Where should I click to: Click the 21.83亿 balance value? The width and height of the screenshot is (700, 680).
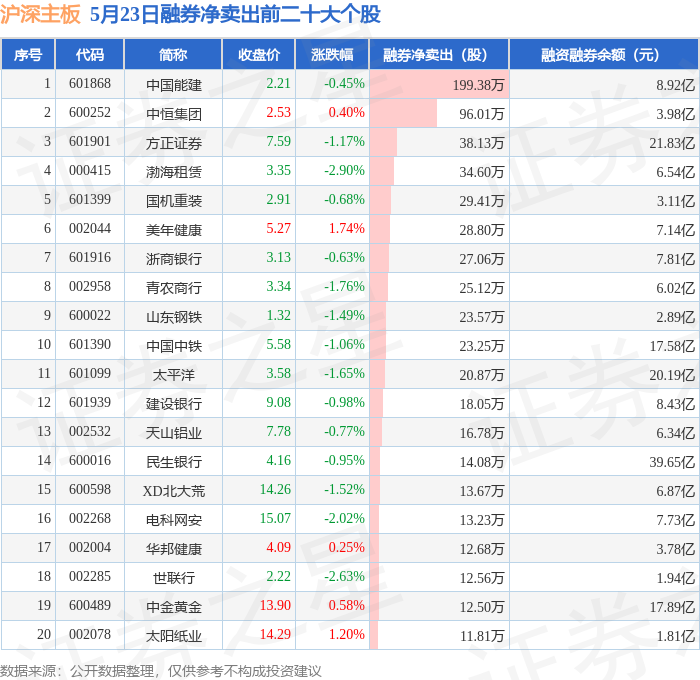click(672, 142)
